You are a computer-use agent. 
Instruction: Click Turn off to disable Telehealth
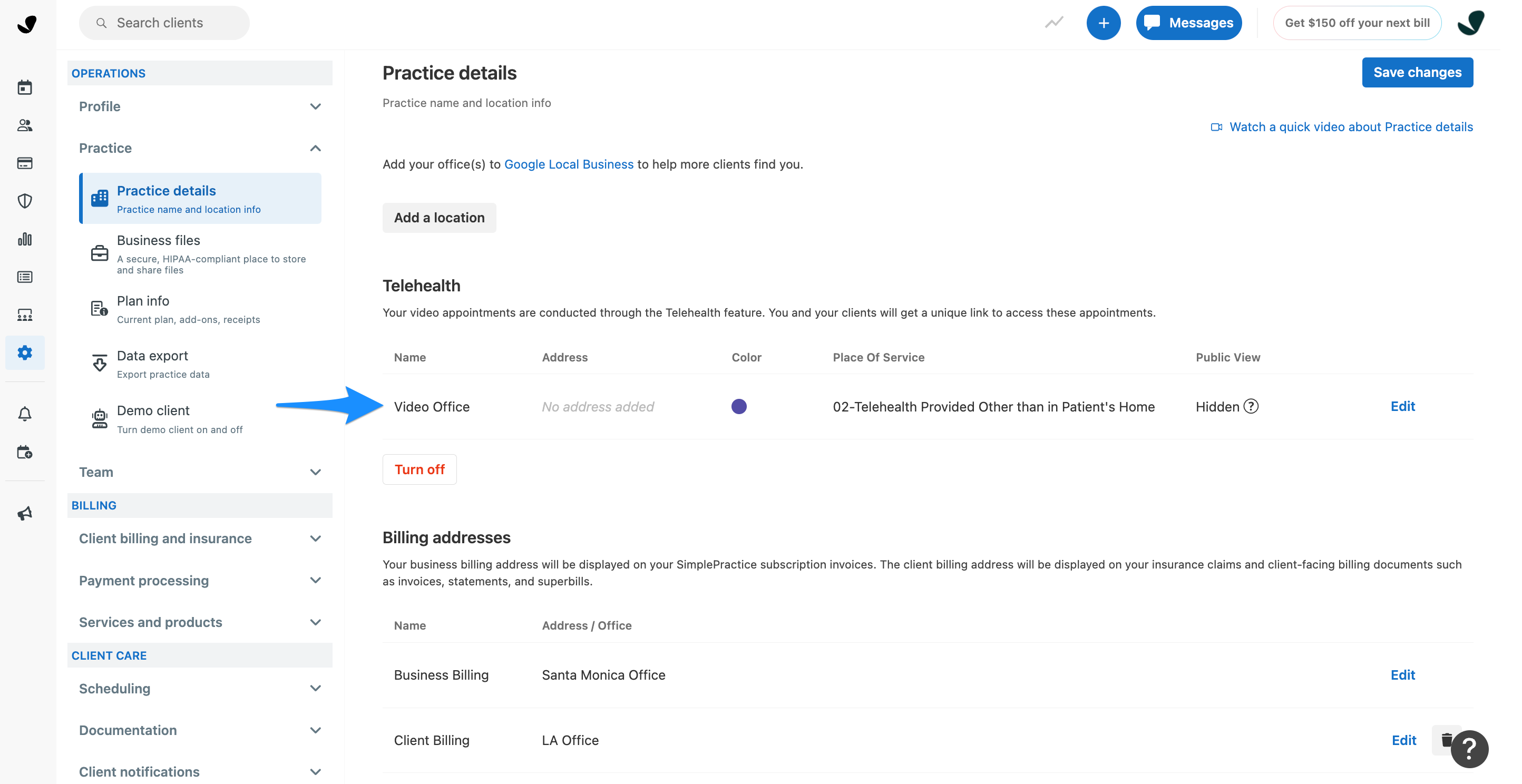(x=419, y=469)
